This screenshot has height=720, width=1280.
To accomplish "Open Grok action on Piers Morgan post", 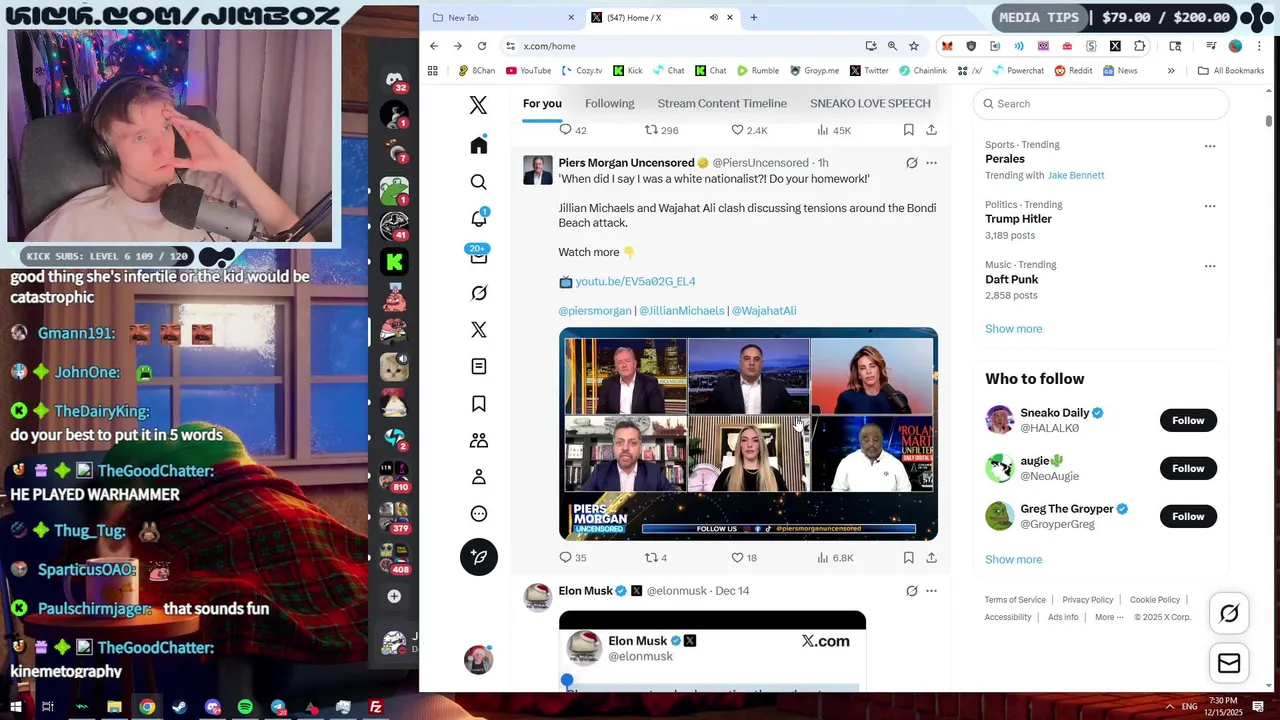I will [x=911, y=163].
